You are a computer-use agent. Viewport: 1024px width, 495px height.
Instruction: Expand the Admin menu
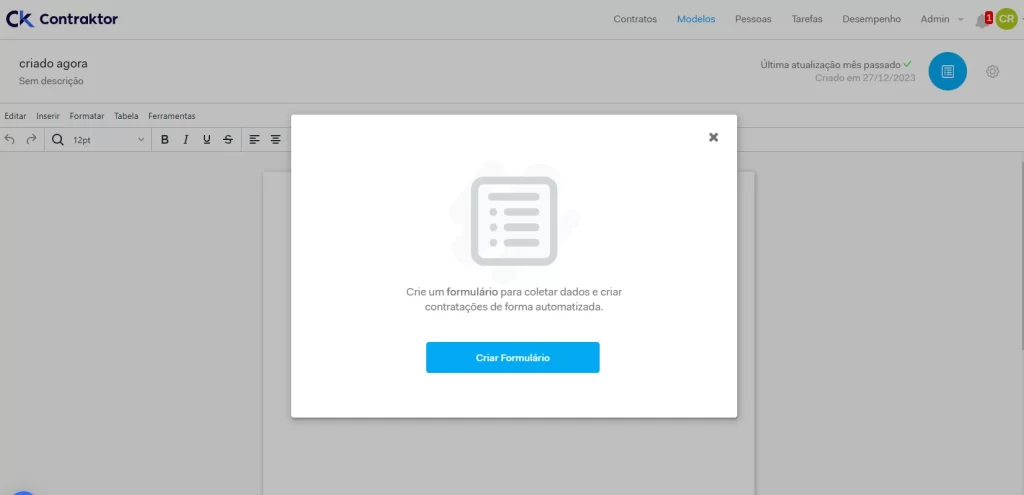pos(942,19)
